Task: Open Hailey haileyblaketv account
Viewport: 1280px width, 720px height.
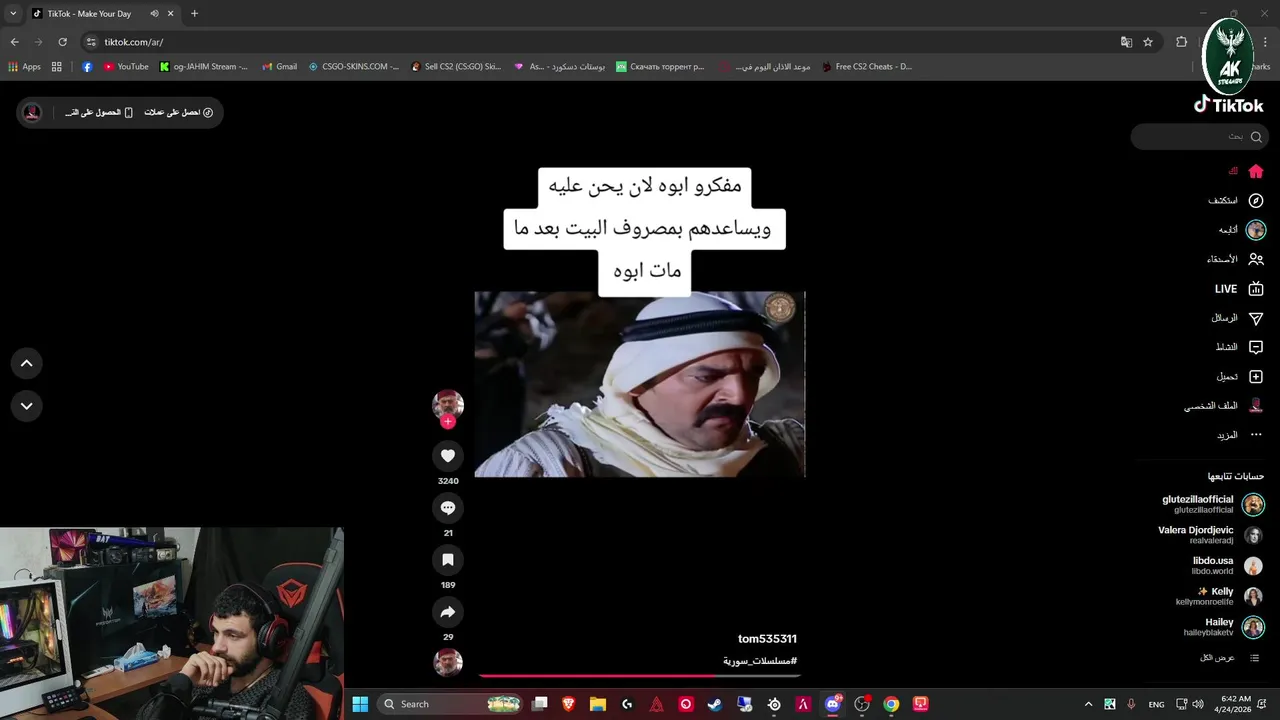Action: click(1225, 627)
